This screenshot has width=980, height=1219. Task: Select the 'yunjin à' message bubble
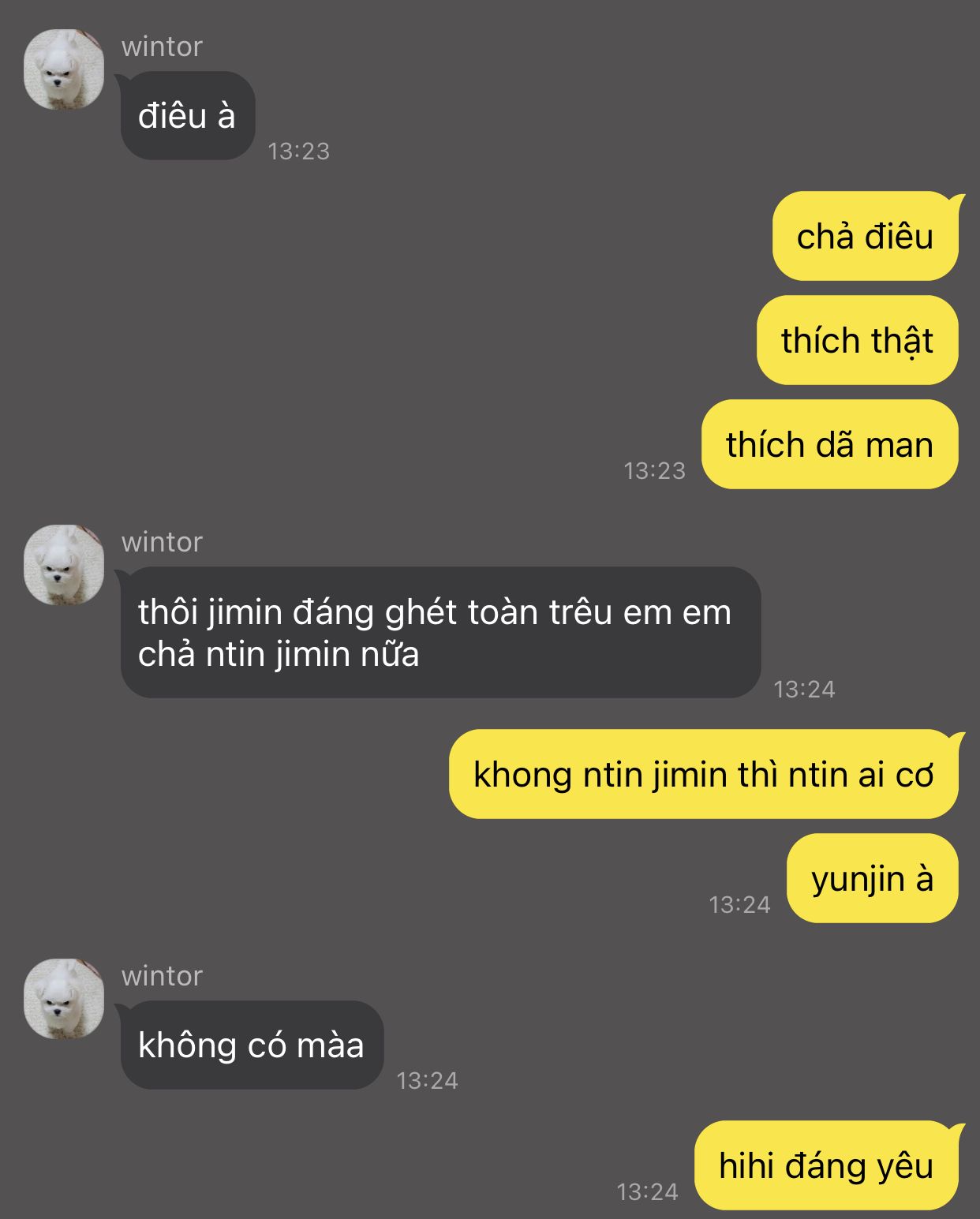[873, 878]
